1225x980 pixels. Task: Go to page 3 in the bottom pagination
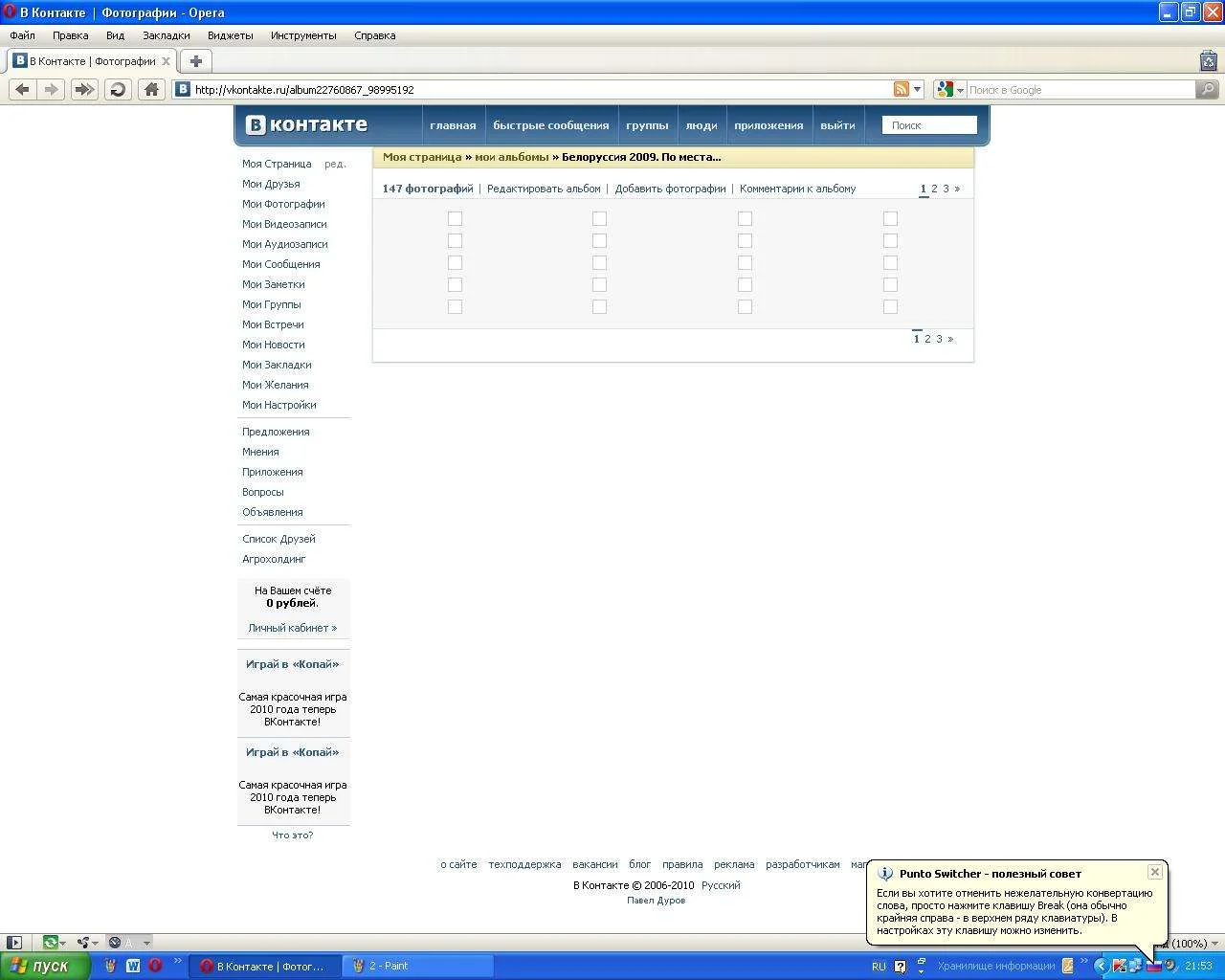[939, 339]
